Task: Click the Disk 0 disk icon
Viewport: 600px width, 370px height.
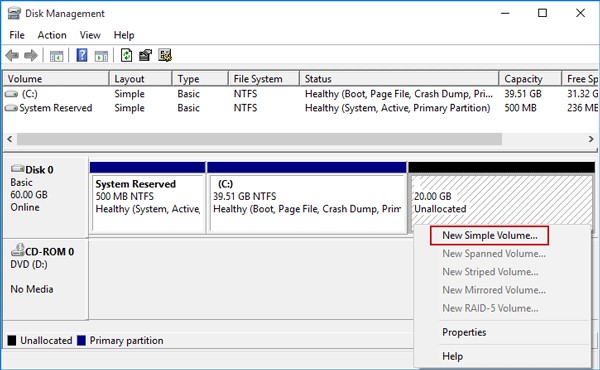Action: [x=17, y=169]
